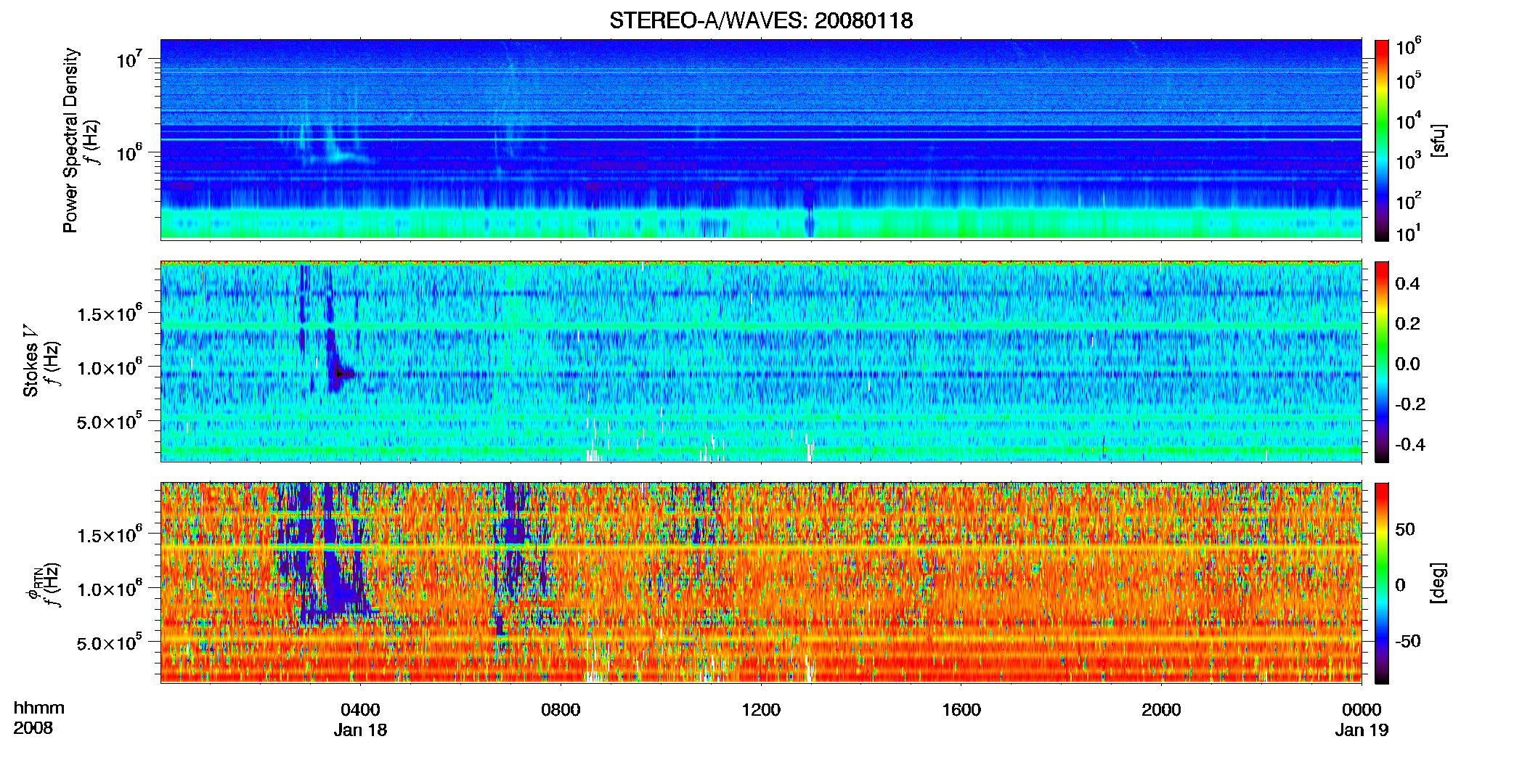Click the 10^4 value on the sfu color bar

point(1409,120)
